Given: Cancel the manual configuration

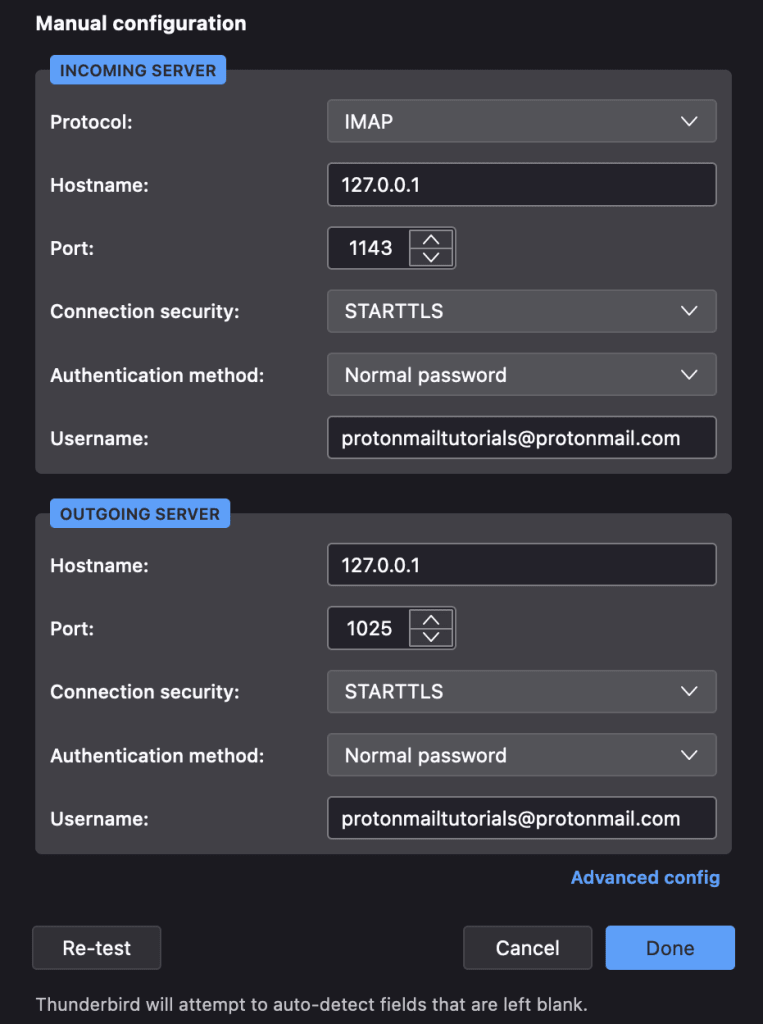Looking at the screenshot, I should coord(527,947).
